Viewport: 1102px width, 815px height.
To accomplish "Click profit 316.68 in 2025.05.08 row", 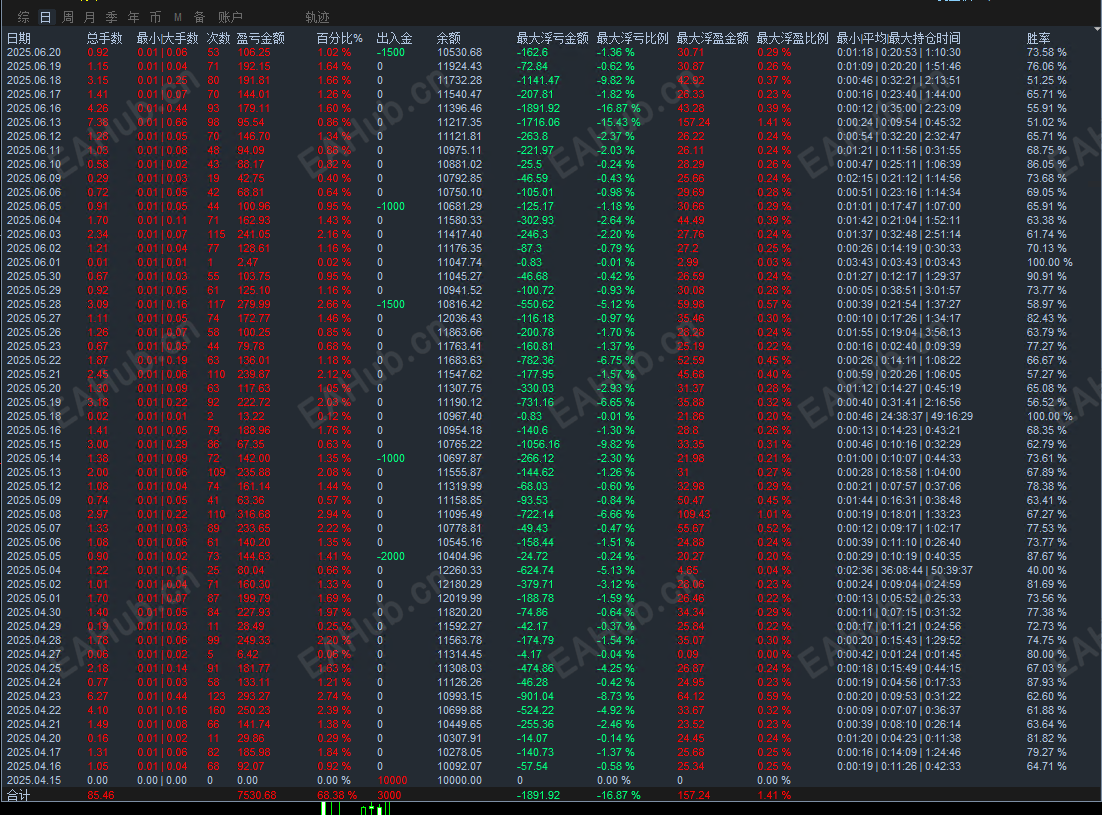I will coord(254,514).
